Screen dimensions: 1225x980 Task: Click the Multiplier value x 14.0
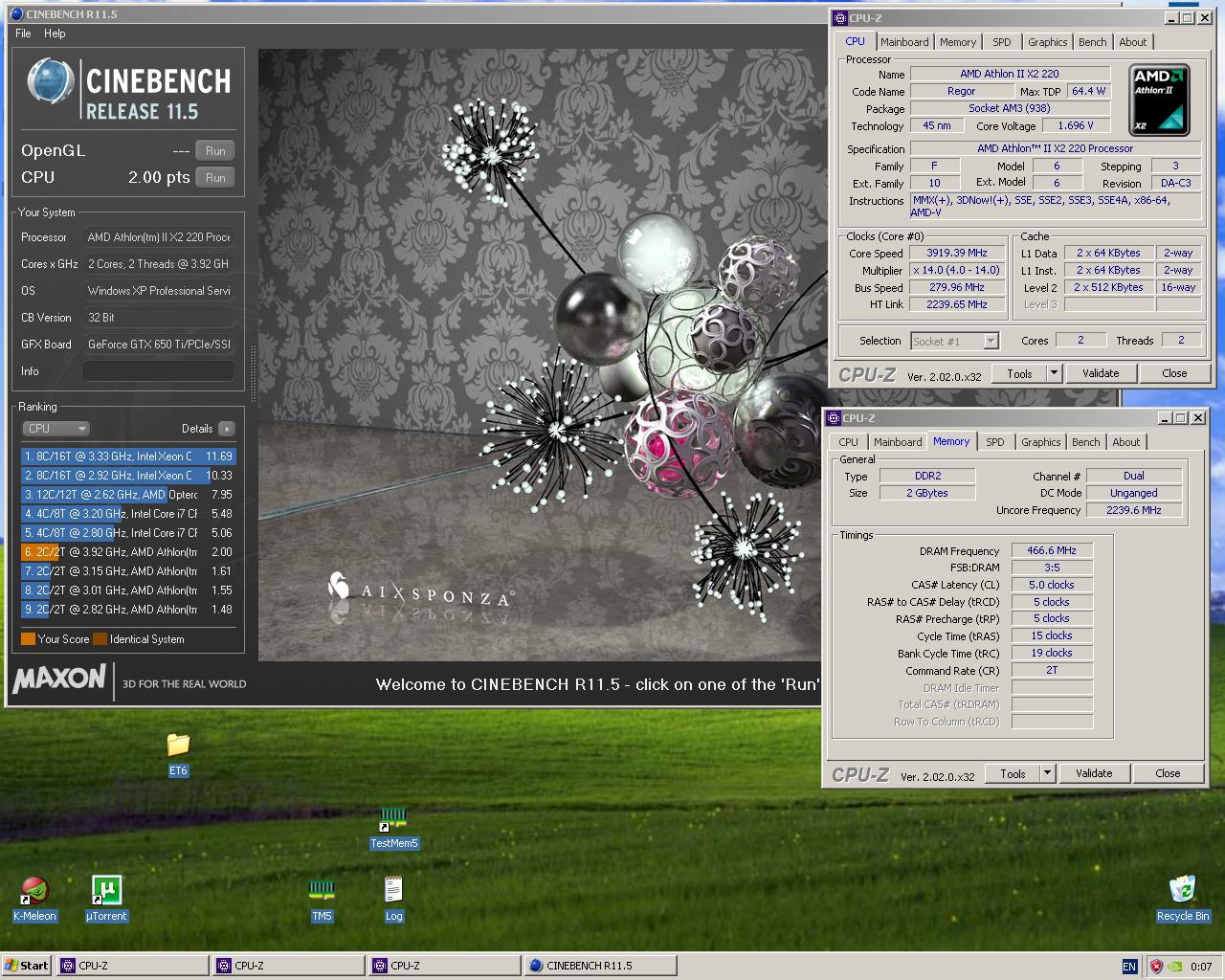point(956,271)
